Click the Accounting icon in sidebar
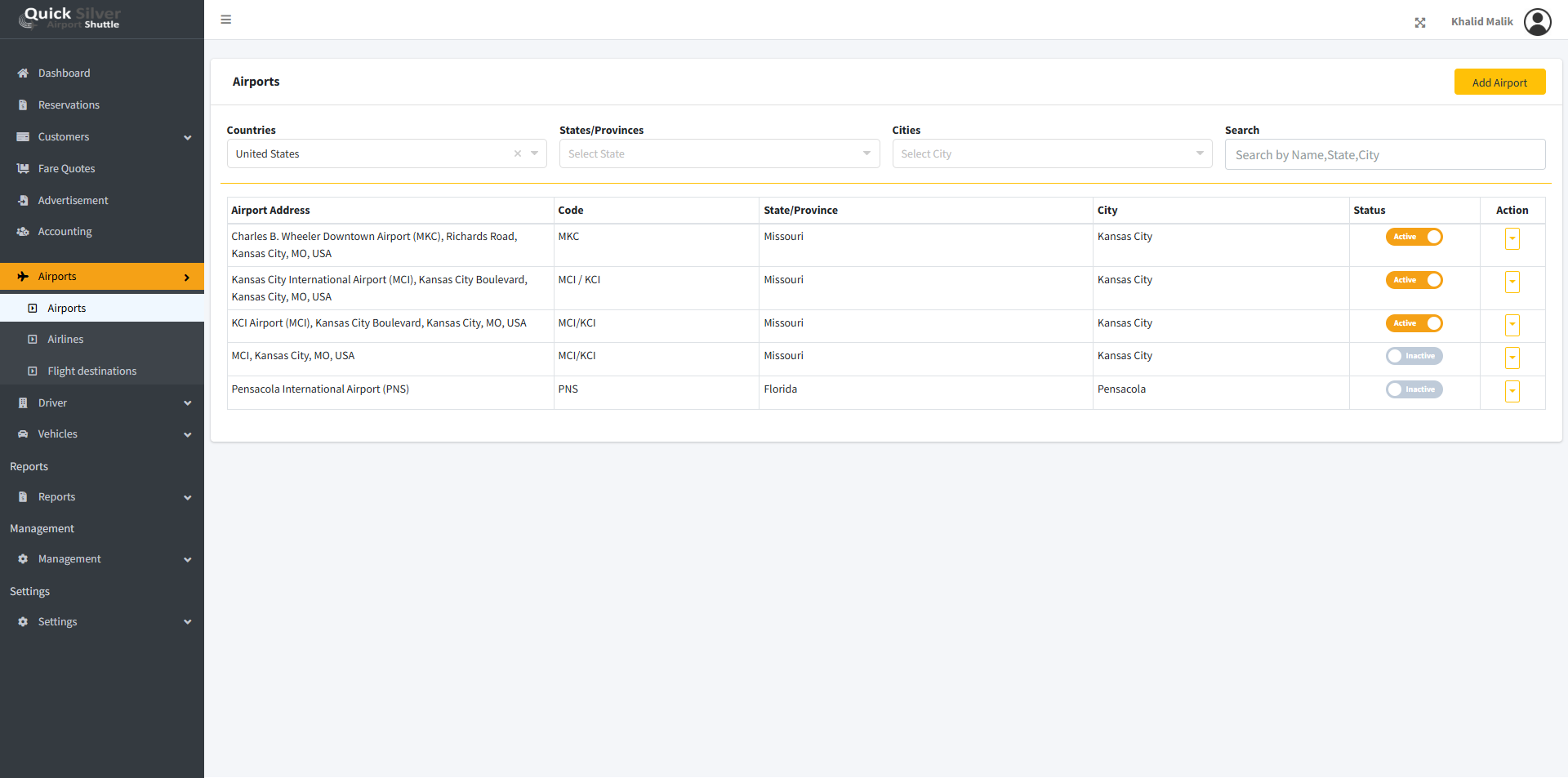This screenshot has height=778, width=1568. click(23, 232)
